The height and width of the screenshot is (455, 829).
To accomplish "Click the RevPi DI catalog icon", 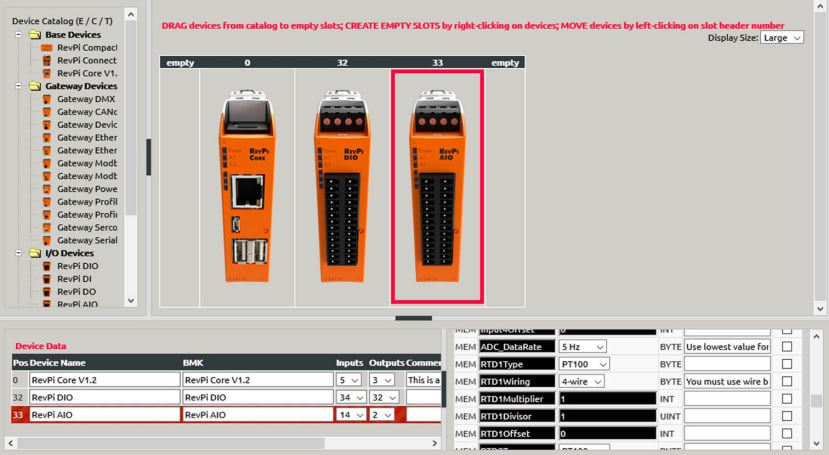I will click(47, 278).
